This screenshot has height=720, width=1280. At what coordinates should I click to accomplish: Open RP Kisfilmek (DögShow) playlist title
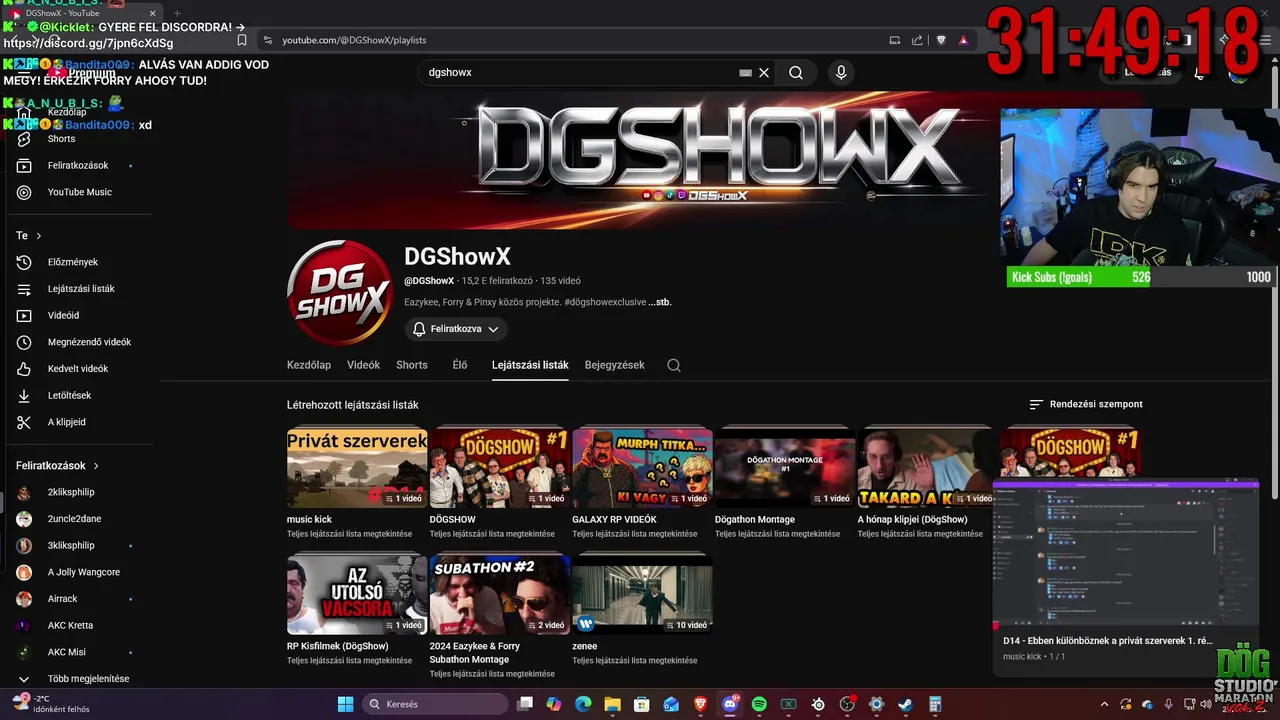pos(337,646)
